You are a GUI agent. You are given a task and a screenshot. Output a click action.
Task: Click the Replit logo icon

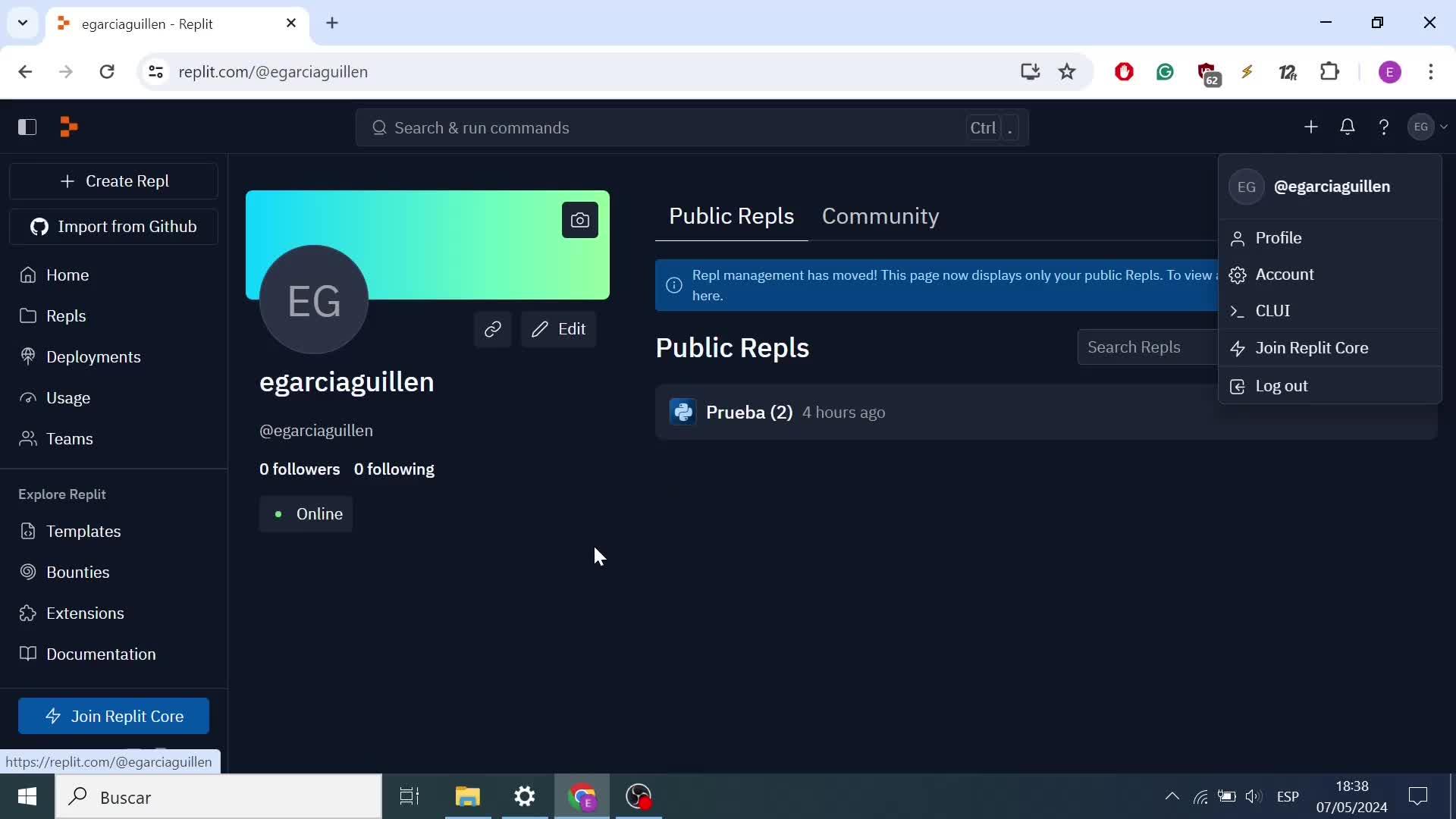pyautogui.click(x=68, y=127)
